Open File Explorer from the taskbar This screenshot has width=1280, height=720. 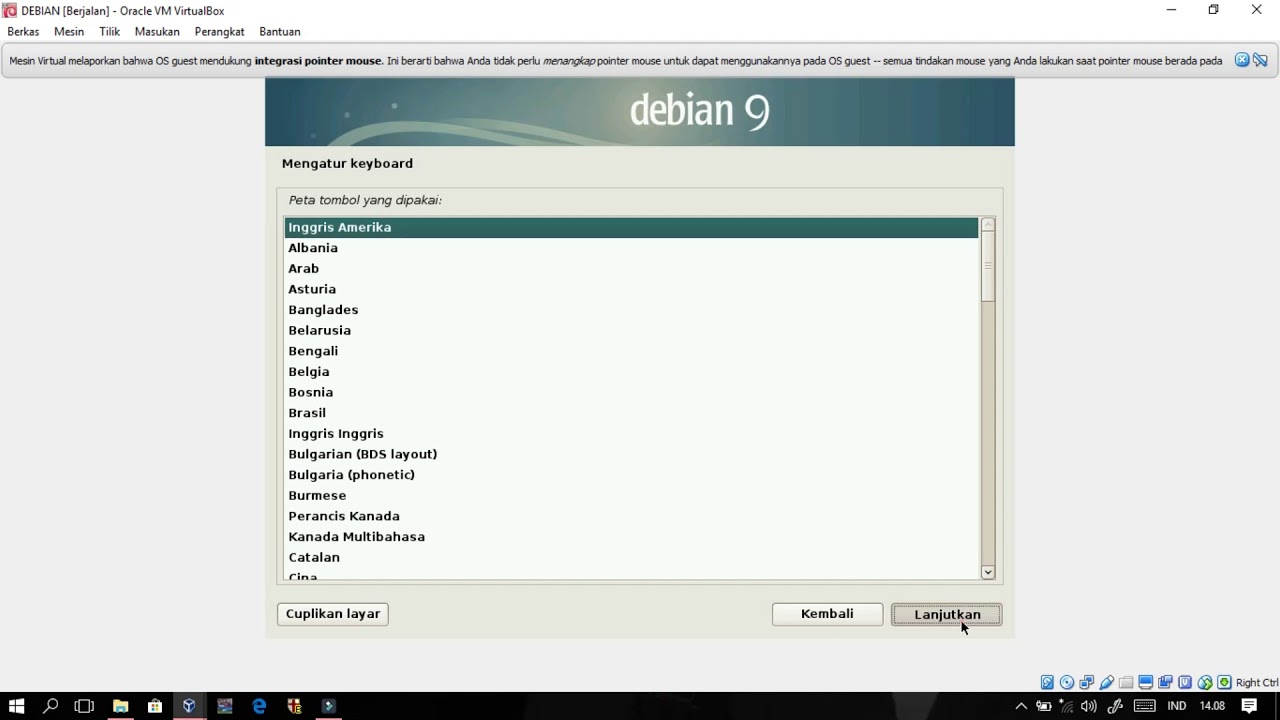click(x=120, y=706)
